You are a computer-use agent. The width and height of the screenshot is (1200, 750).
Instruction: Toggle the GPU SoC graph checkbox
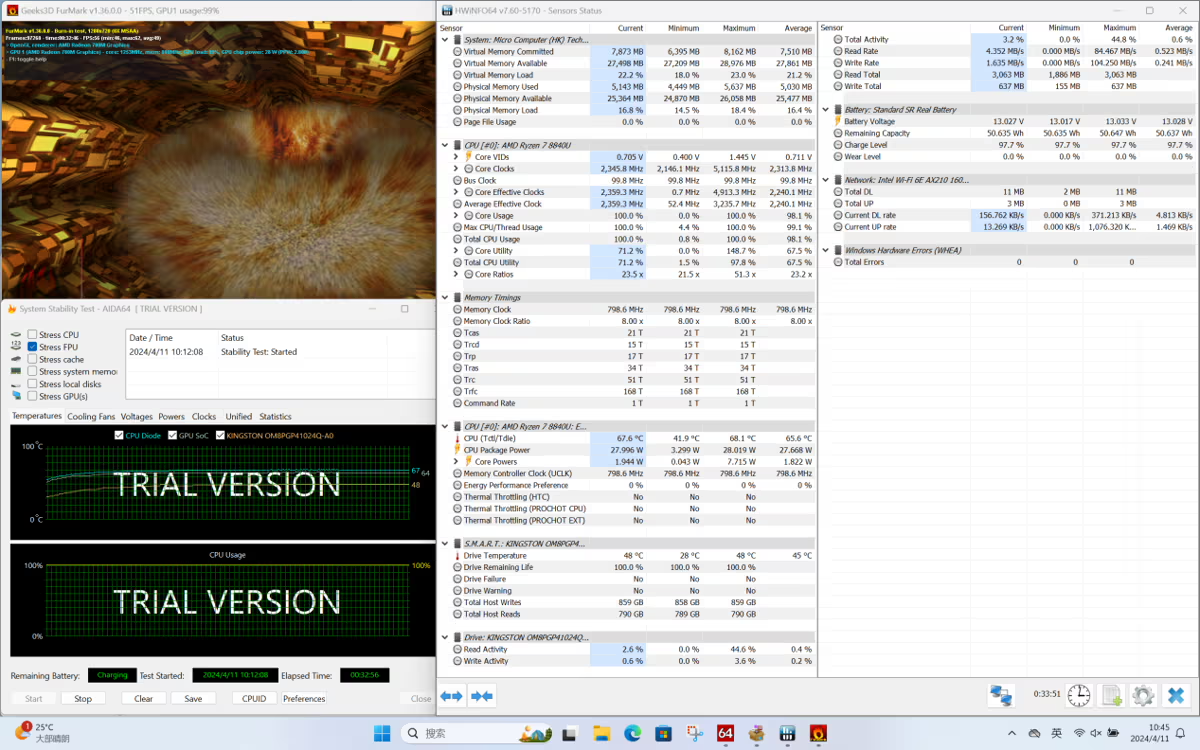[173, 435]
